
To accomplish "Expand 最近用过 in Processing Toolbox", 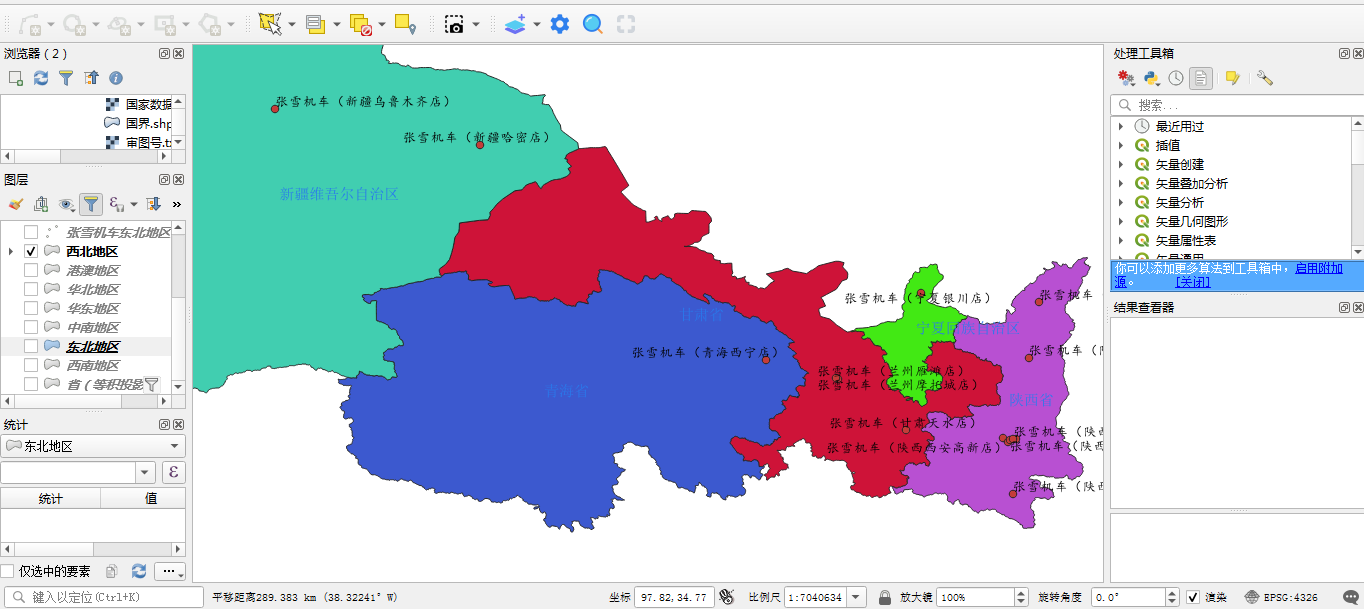I will pyautogui.click(x=1121, y=126).
